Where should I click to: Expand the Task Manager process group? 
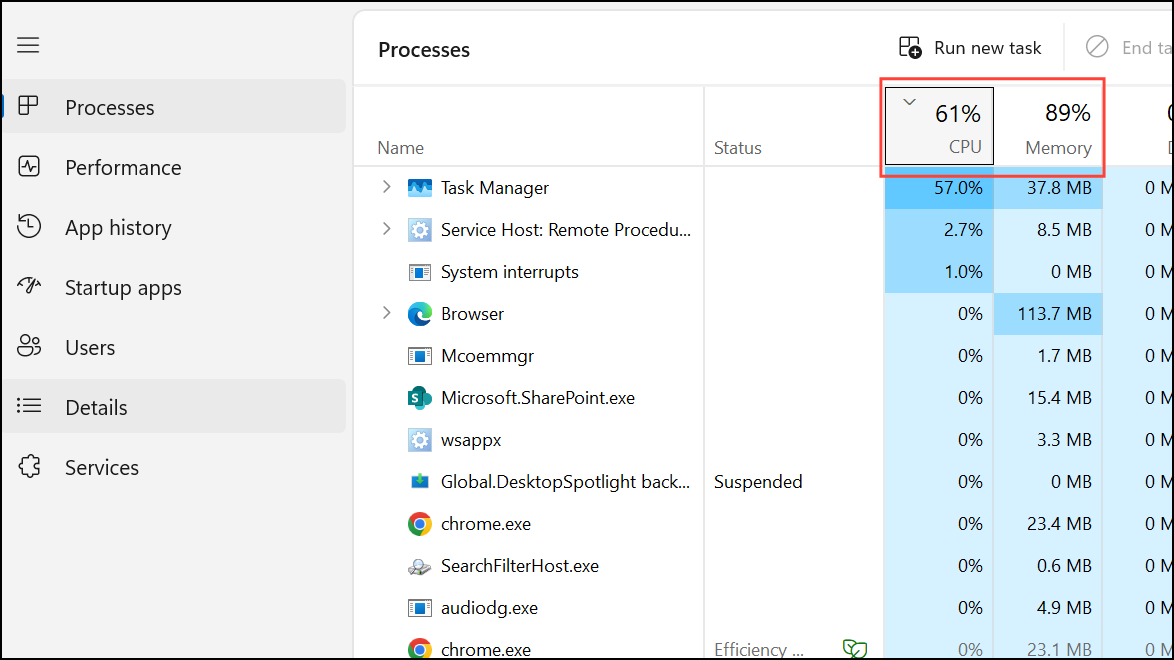click(x=387, y=187)
